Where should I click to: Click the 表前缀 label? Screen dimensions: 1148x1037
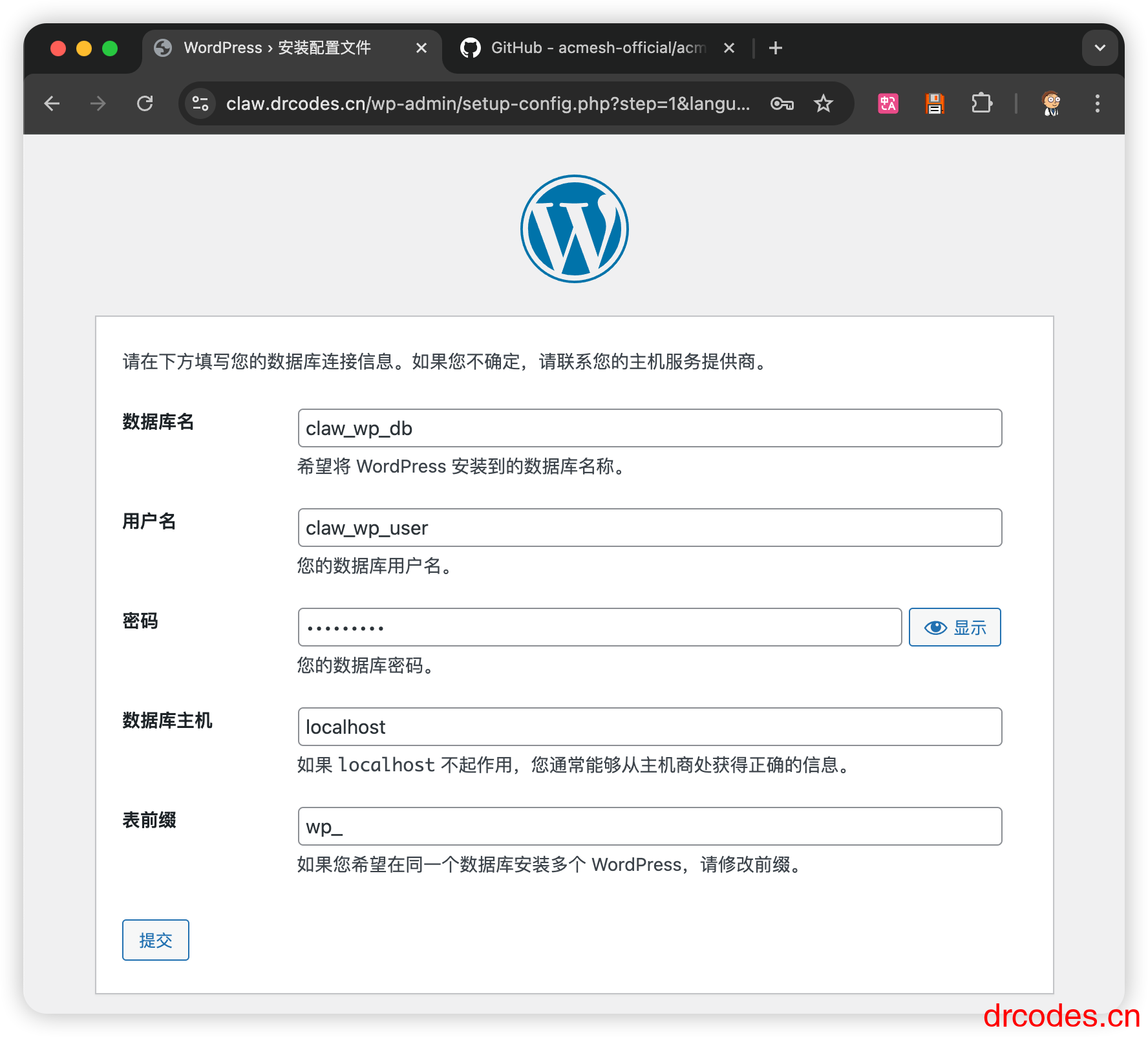click(149, 820)
